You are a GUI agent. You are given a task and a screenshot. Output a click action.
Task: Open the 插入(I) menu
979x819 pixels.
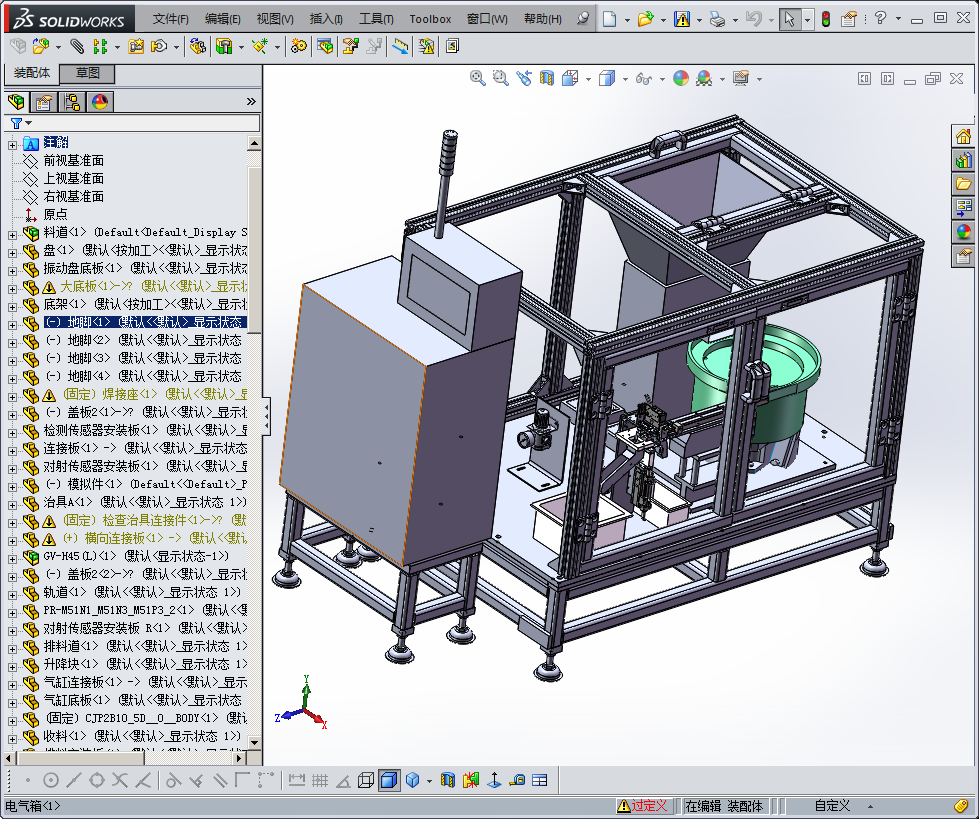coord(326,19)
